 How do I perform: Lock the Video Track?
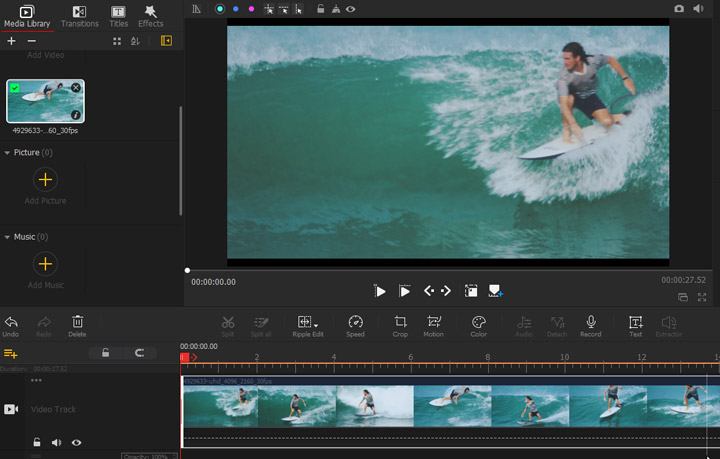click(37, 442)
